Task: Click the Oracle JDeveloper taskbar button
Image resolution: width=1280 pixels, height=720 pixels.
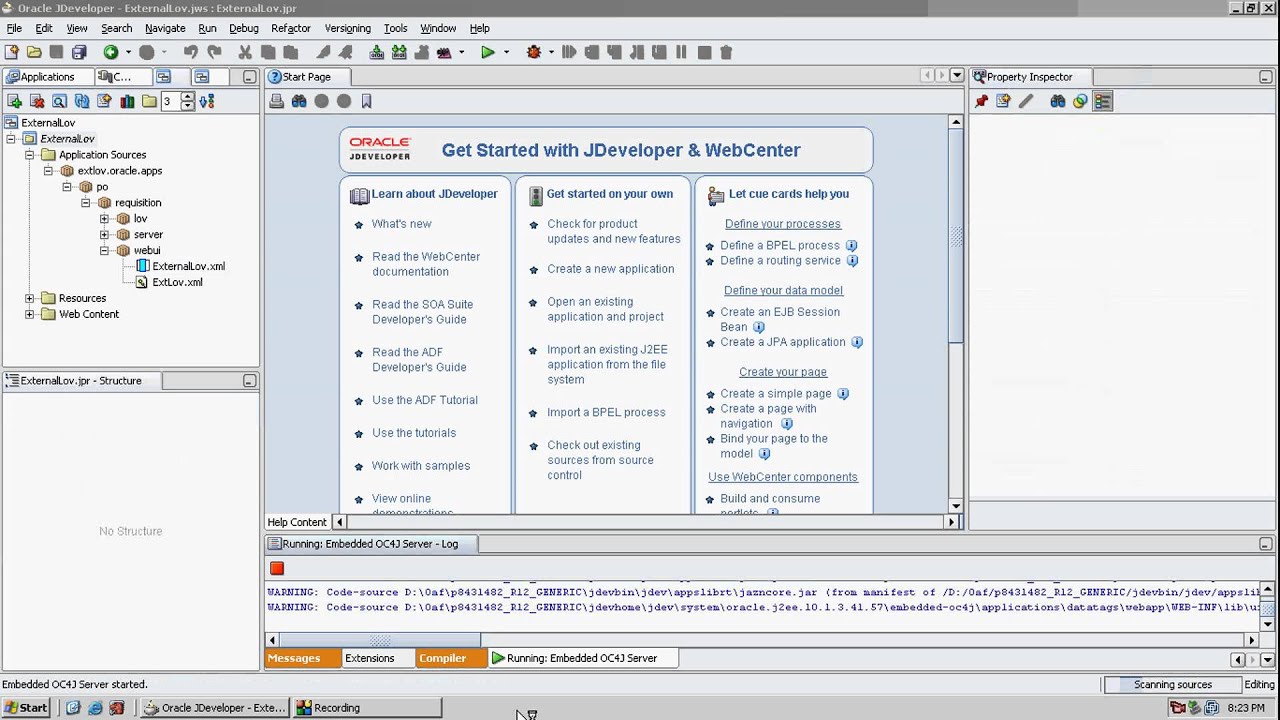Action: tap(214, 708)
